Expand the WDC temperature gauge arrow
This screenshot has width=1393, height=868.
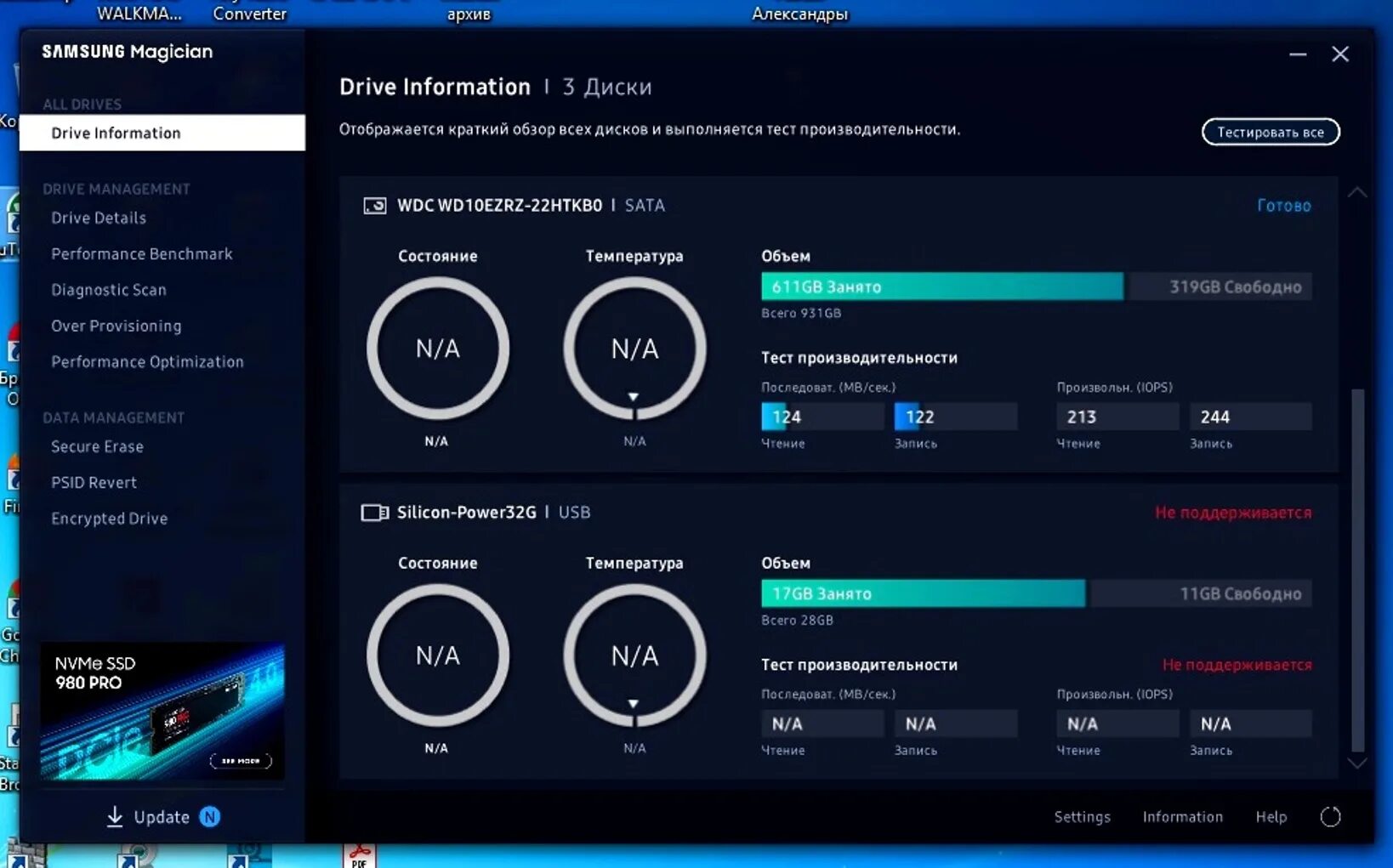pos(634,397)
